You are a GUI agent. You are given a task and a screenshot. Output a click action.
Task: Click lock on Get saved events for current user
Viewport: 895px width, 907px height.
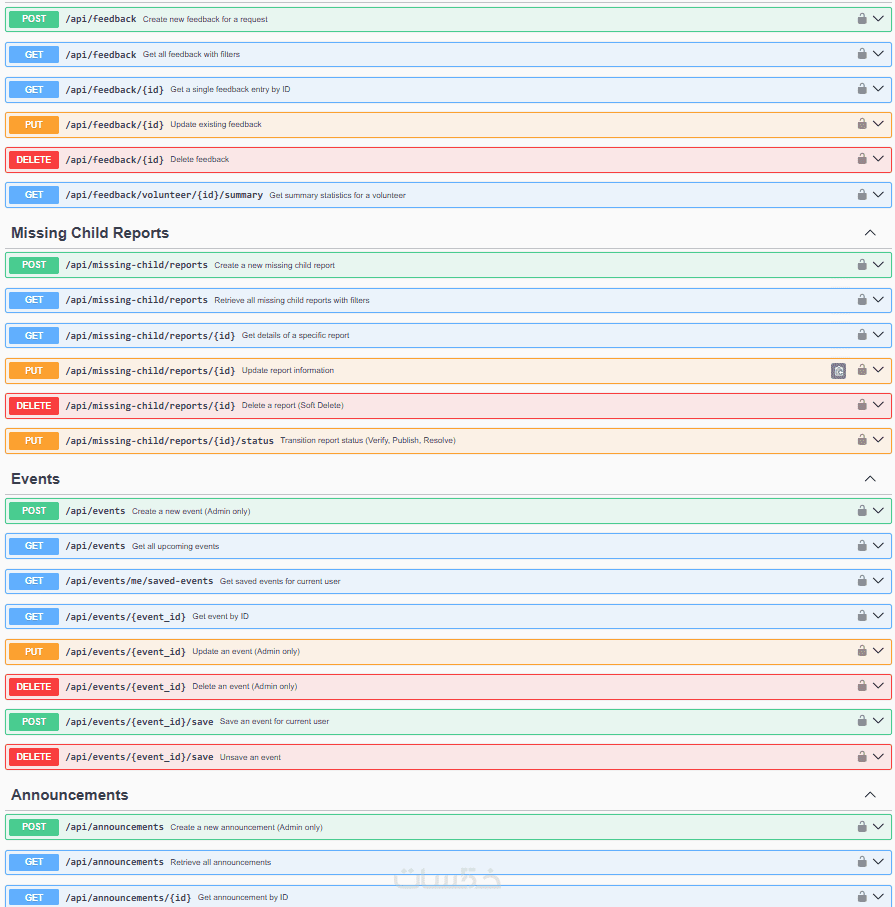861,581
